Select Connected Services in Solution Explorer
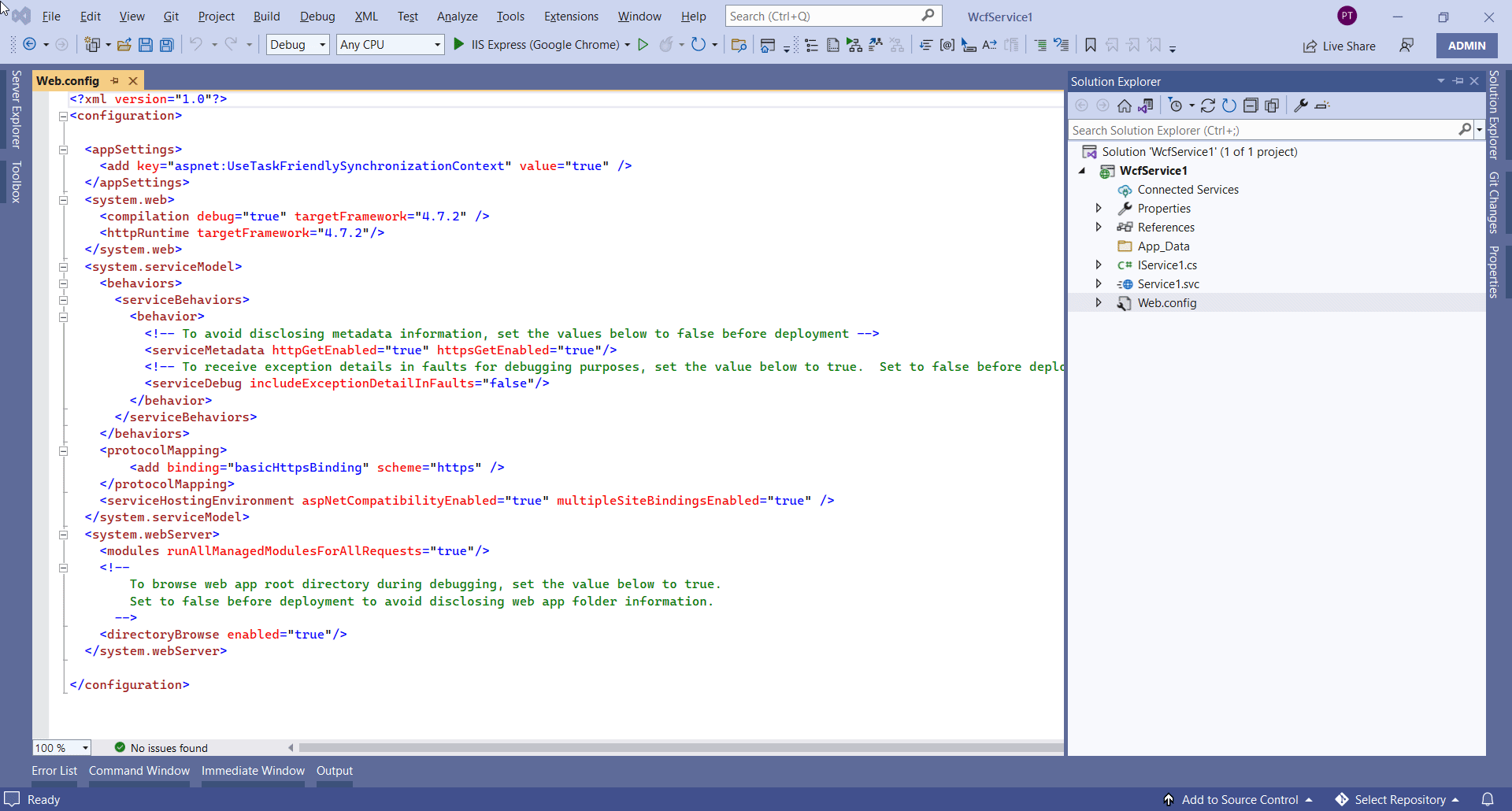Image resolution: width=1512 pixels, height=811 pixels. 1188,190
